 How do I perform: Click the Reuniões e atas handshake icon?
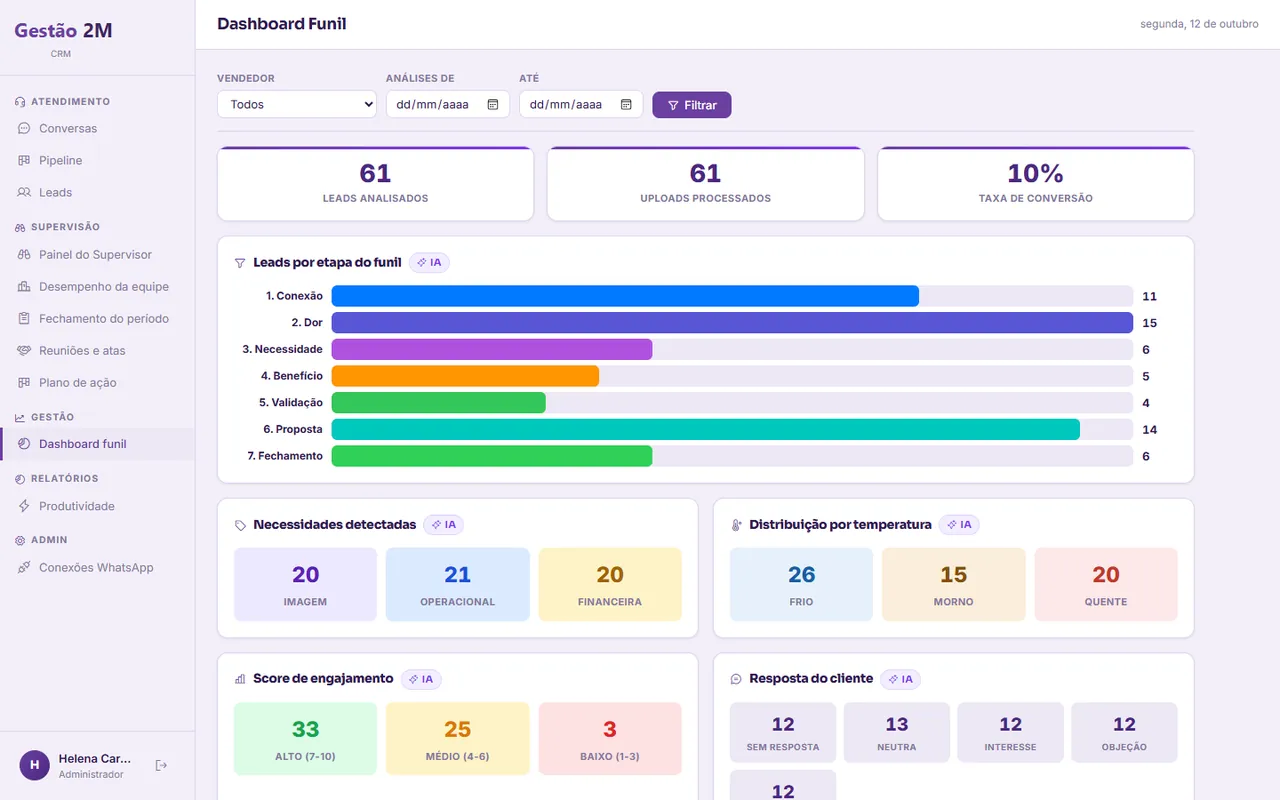point(24,350)
